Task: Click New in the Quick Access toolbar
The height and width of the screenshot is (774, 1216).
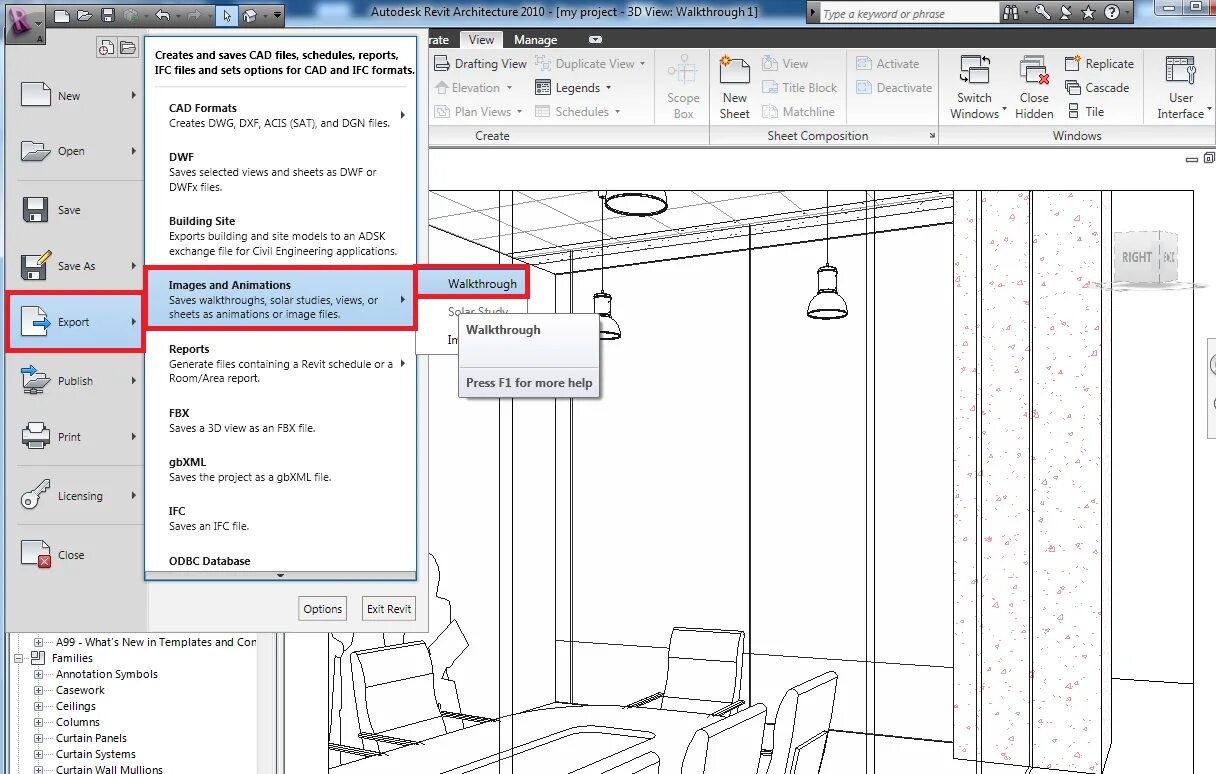Action: pos(62,16)
